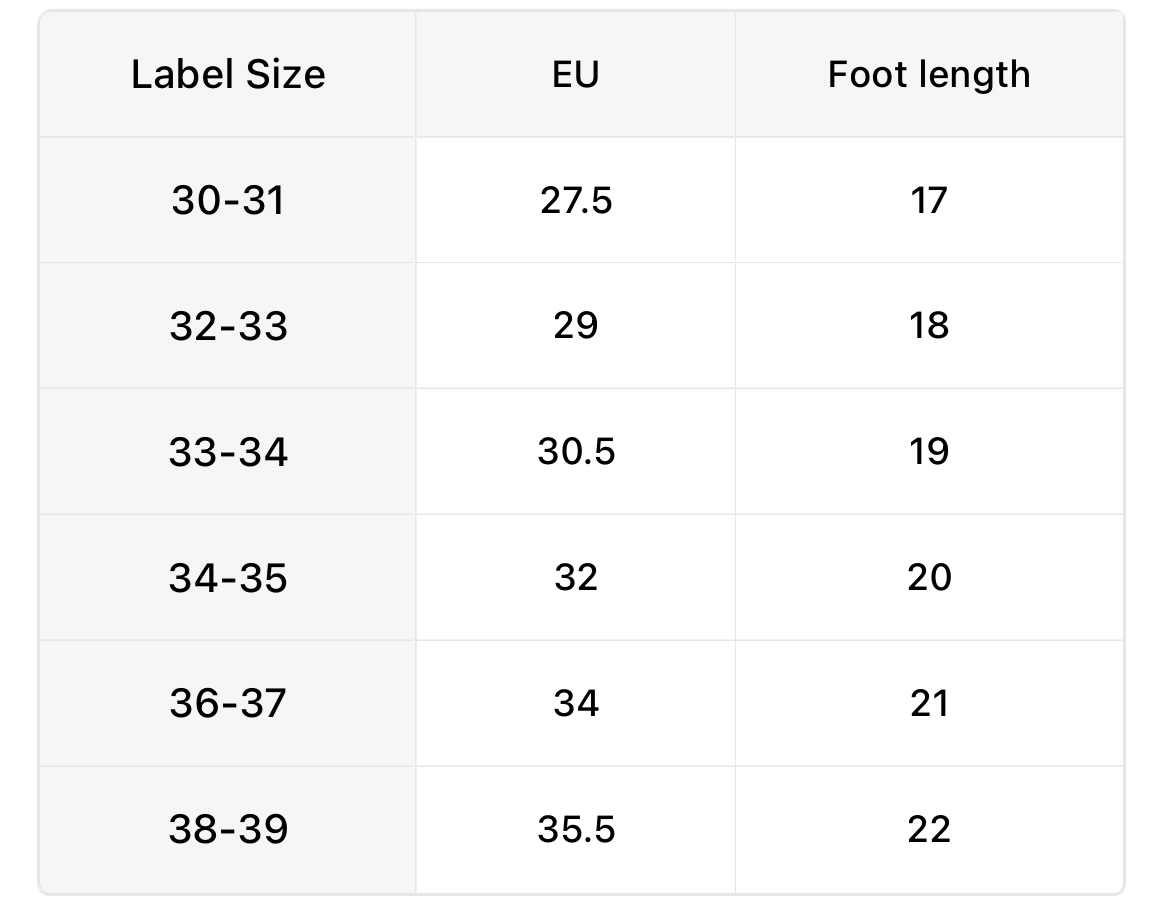This screenshot has width=1170, height=905.
Task: Click the Foot length column header
Action: [928, 75]
